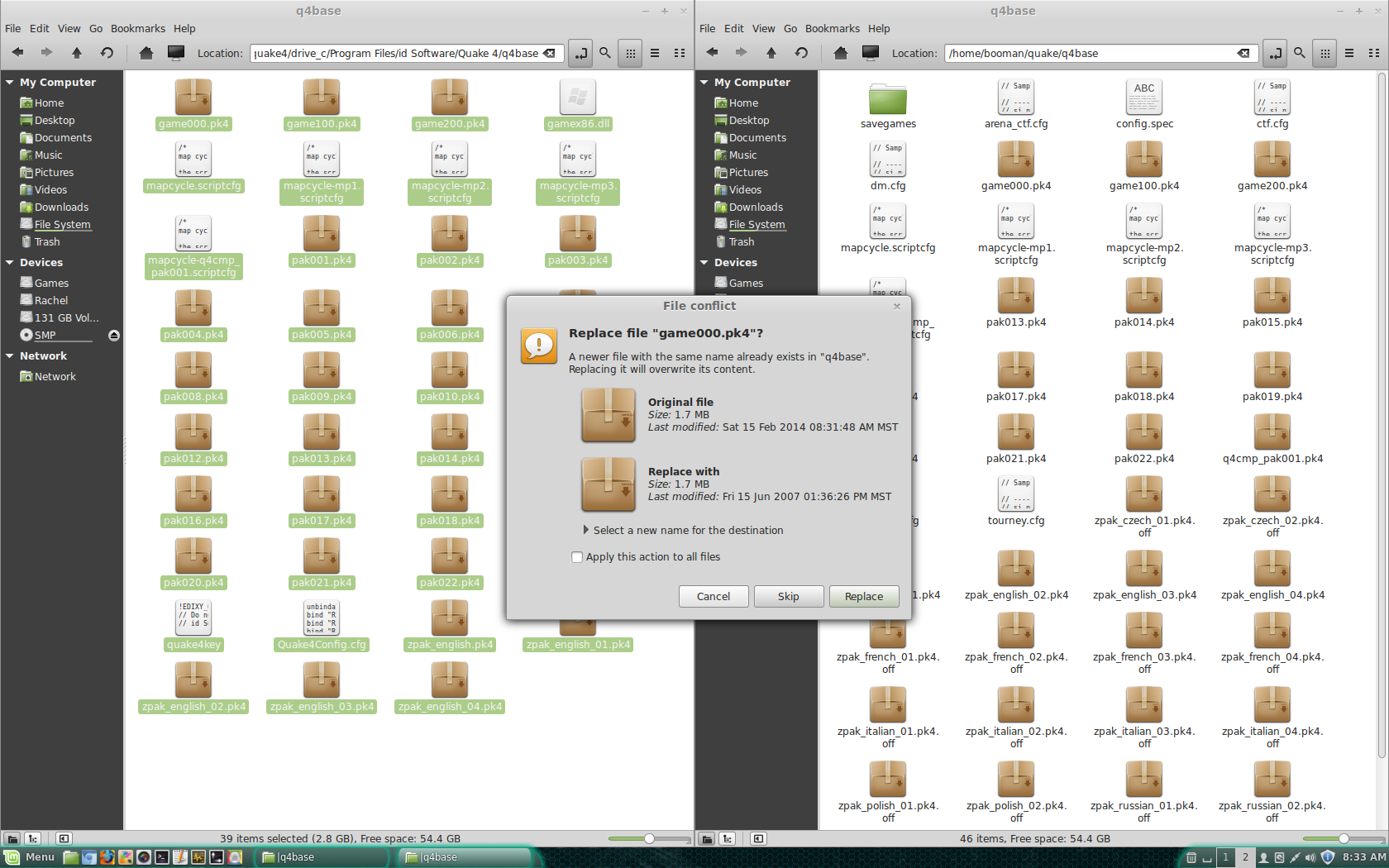1389x868 pixels.
Task: Collapse My Computer in left sidebar
Action: (x=10, y=83)
